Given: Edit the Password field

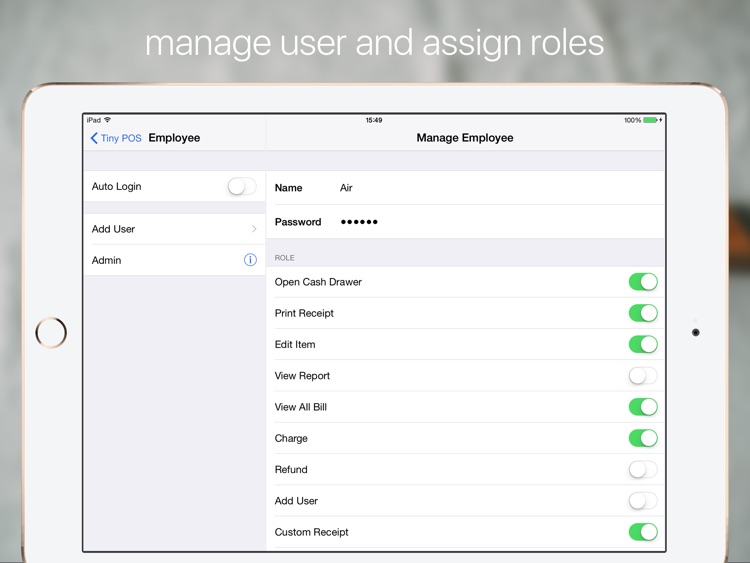Looking at the screenshot, I should [x=465, y=222].
